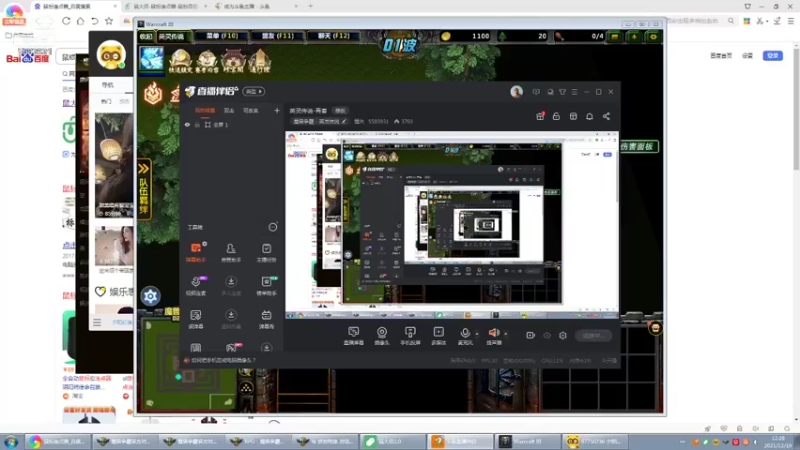This screenshot has height=450, width=800.
Task: Open the gift box icon with red badge
Action: pyautogui.click(x=540, y=116)
